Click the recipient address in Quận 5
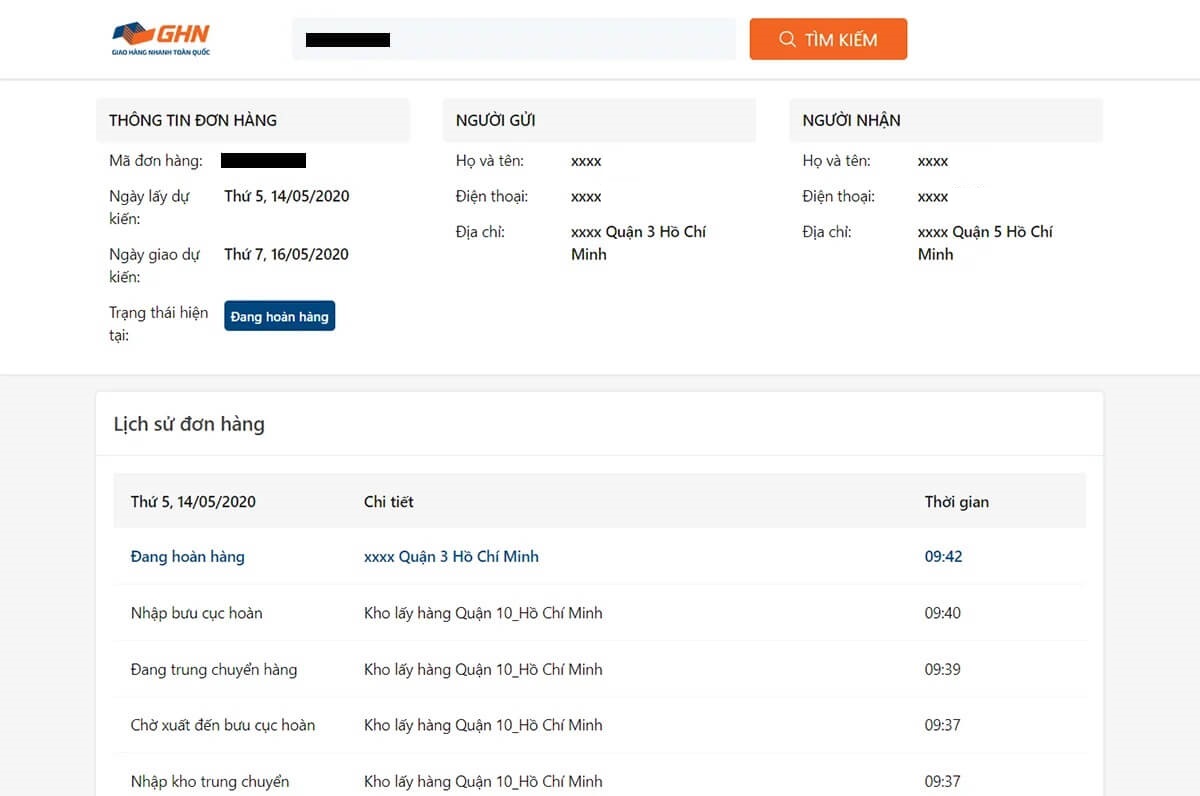 pos(984,242)
